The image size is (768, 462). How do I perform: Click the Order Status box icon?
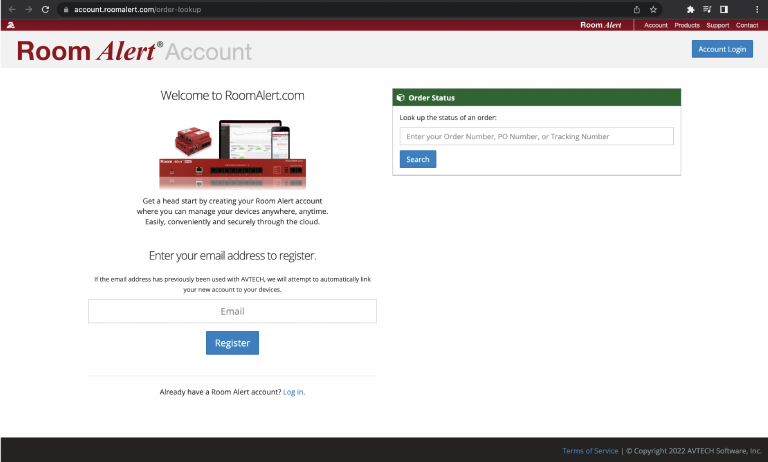(x=400, y=97)
